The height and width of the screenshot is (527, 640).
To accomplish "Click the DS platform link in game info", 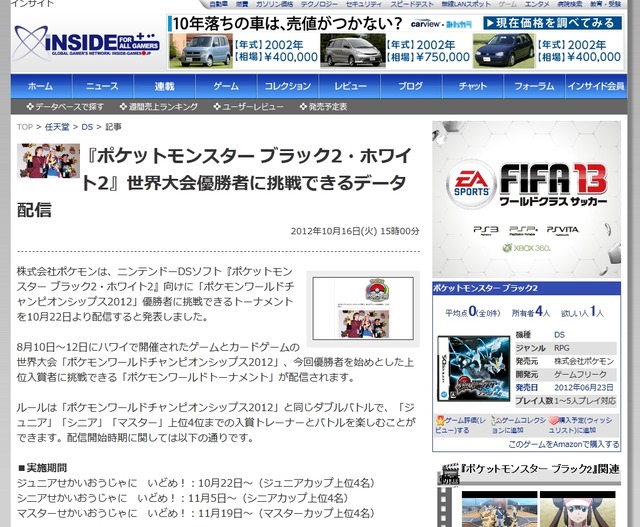I will pos(559,335).
